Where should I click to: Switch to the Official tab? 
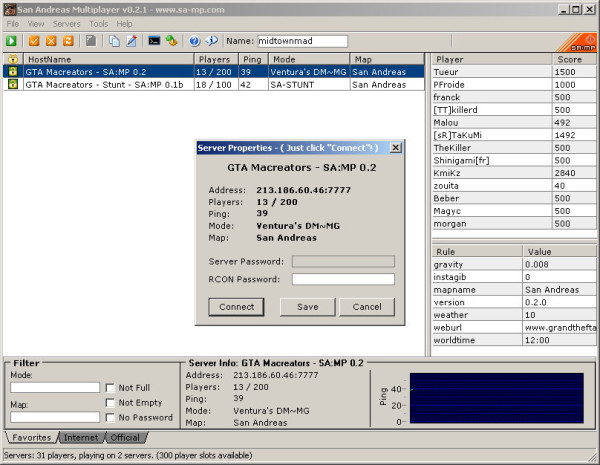(x=125, y=437)
